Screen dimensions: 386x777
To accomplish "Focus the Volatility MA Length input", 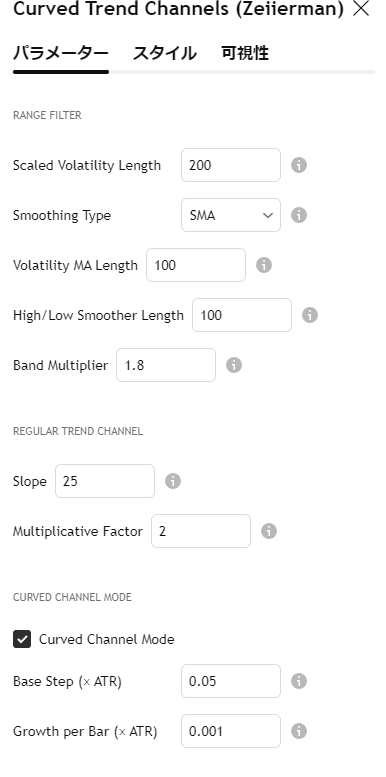I will click(196, 265).
